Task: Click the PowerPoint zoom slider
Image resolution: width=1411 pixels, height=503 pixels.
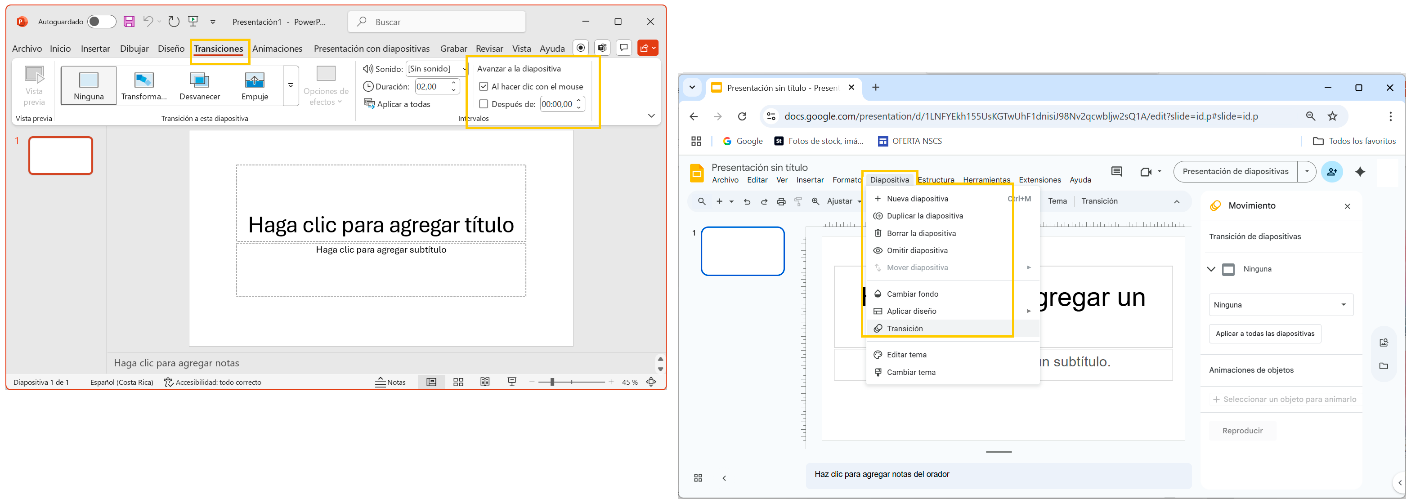Action: pos(552,382)
